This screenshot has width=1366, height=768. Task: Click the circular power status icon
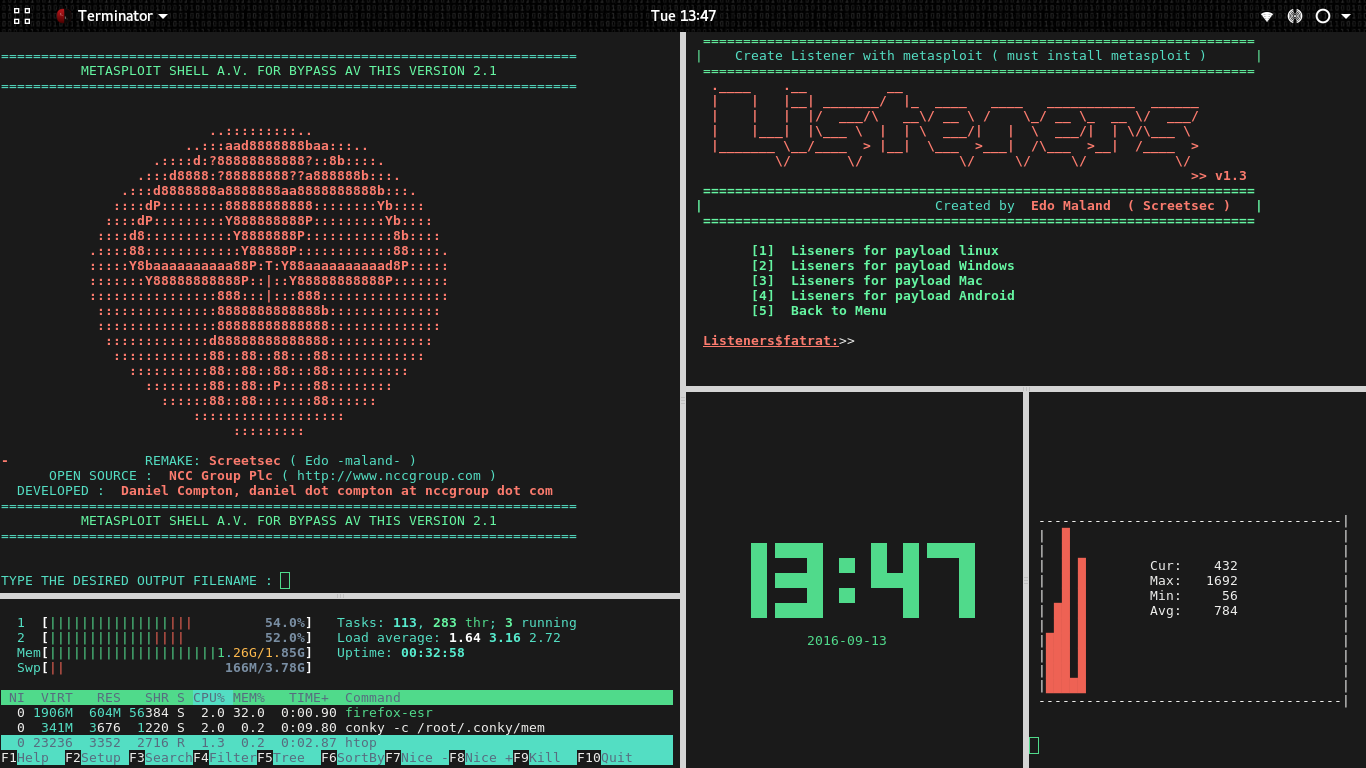(x=1322, y=16)
